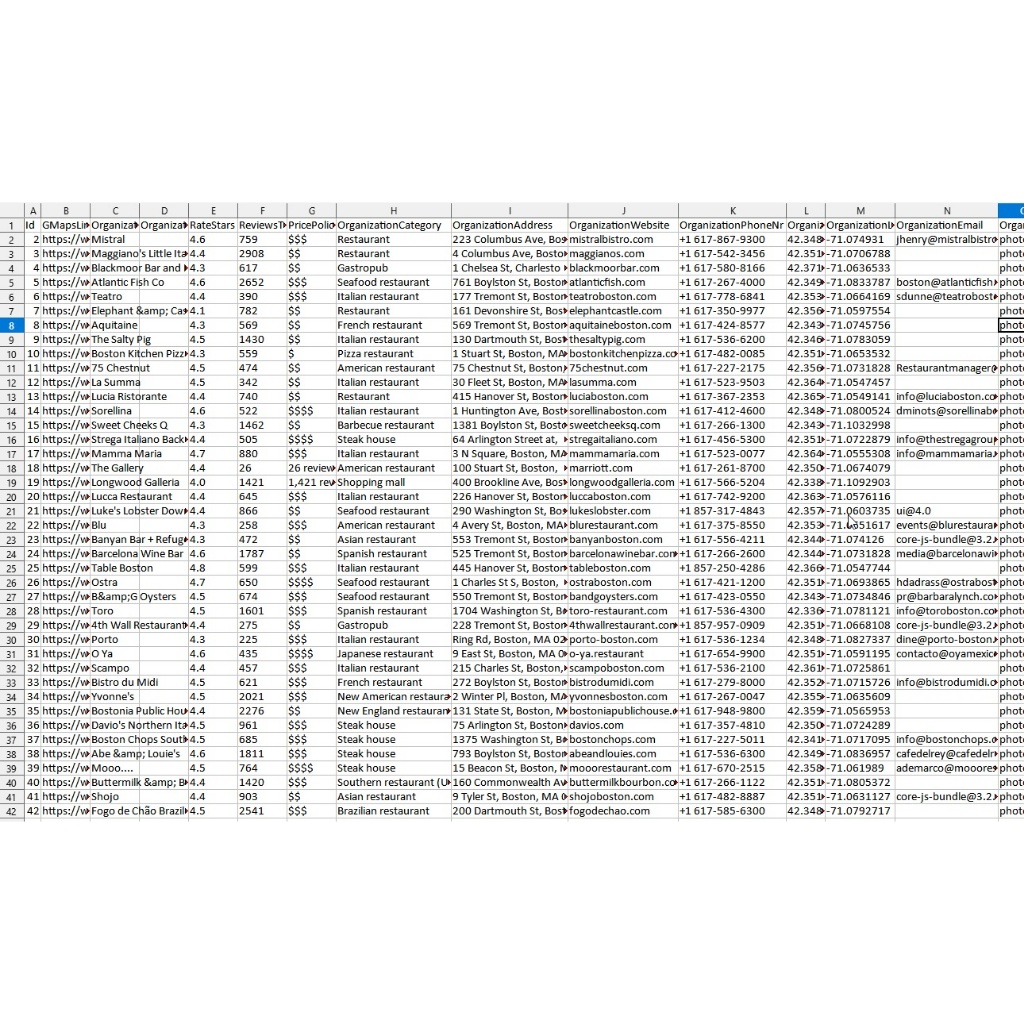This screenshot has height=1024, width=1024.
Task: Click the OrganizationPhoneNr header cell
Action: (732, 225)
